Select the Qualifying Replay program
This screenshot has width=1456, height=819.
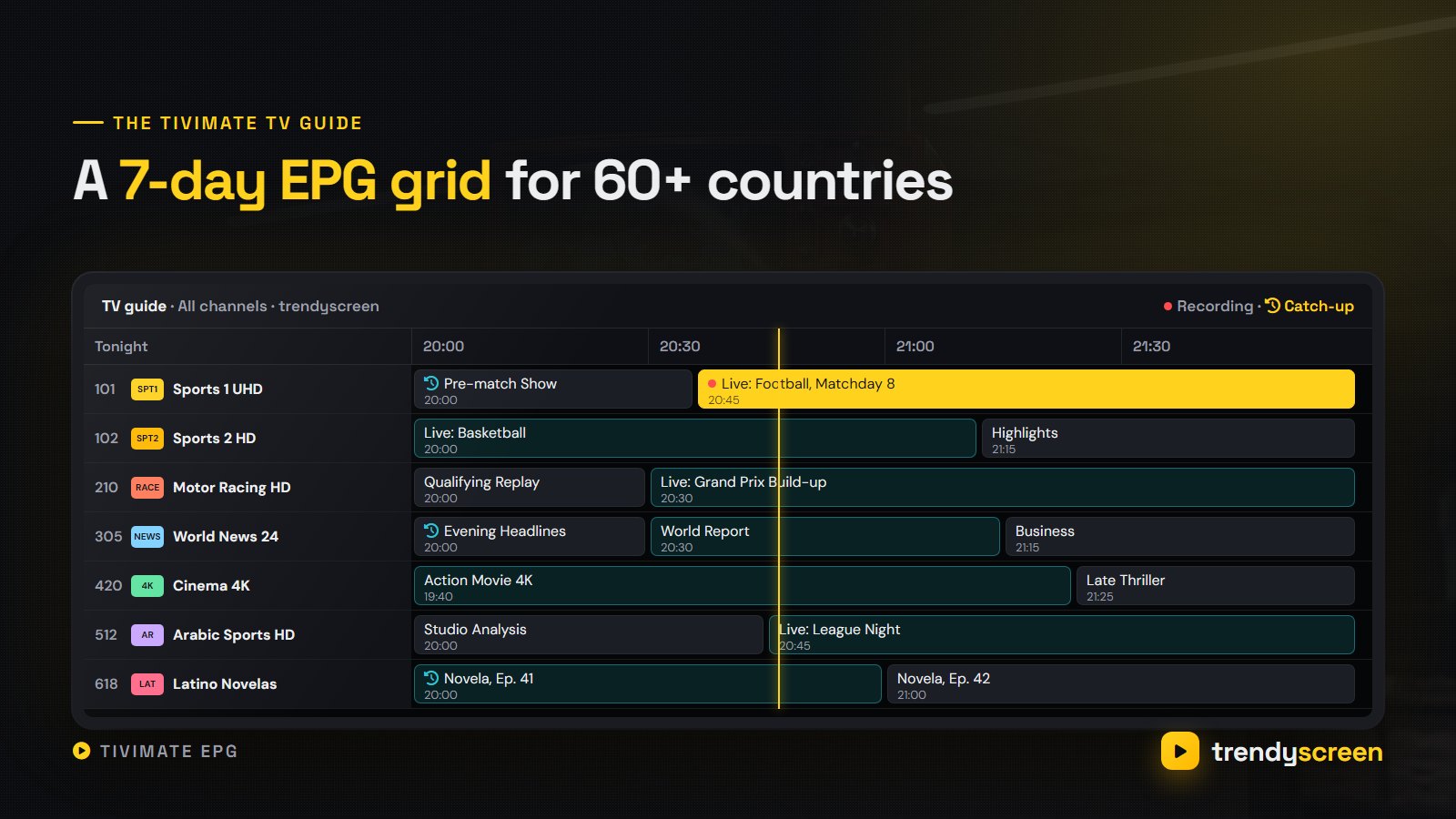(530, 488)
